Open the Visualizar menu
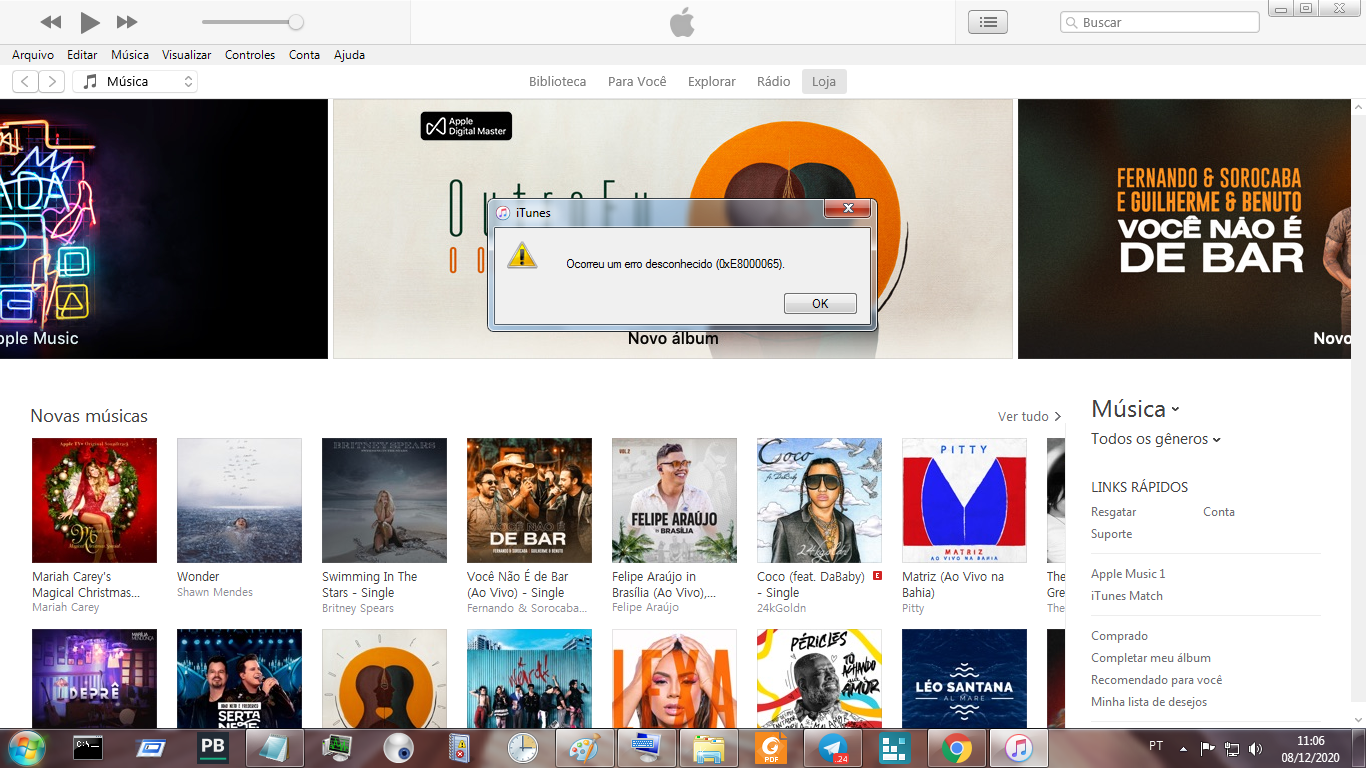 point(187,55)
